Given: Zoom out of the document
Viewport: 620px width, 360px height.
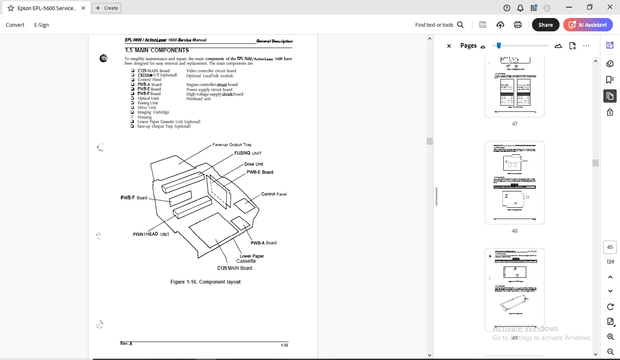Looking at the screenshot, I should click(x=610, y=351).
